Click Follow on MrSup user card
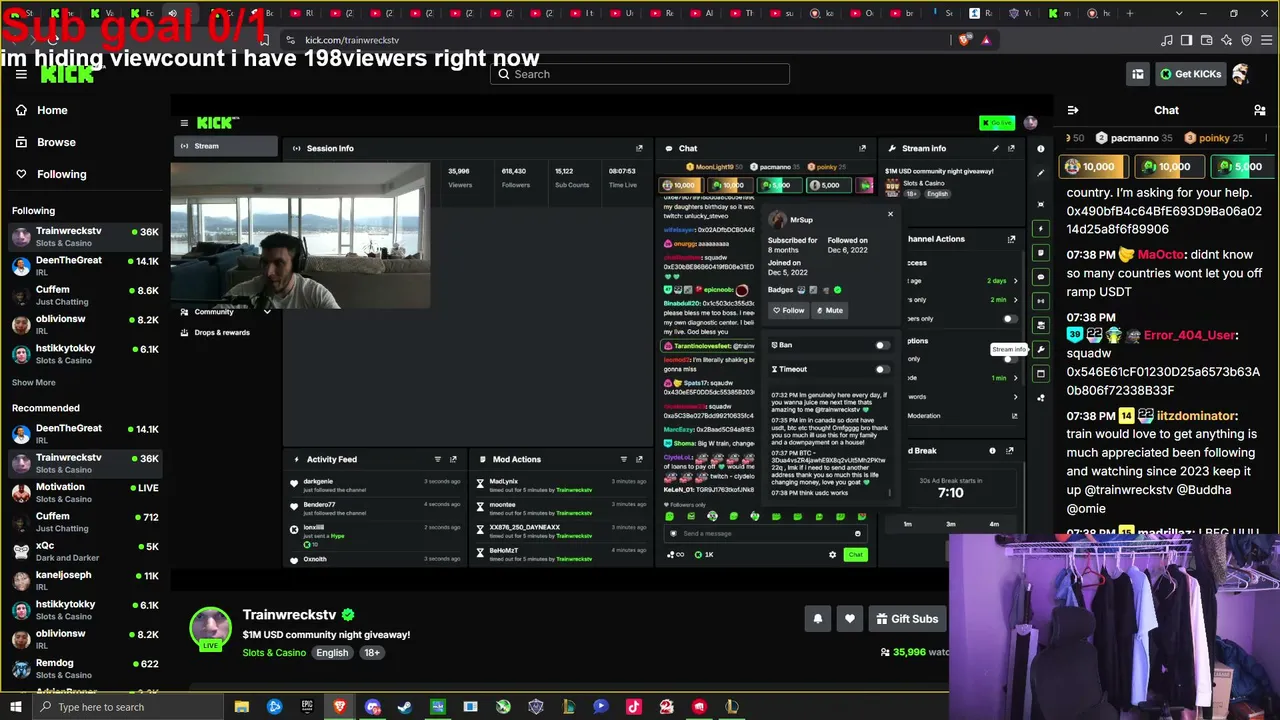Viewport: 1280px width, 720px height. coord(789,310)
